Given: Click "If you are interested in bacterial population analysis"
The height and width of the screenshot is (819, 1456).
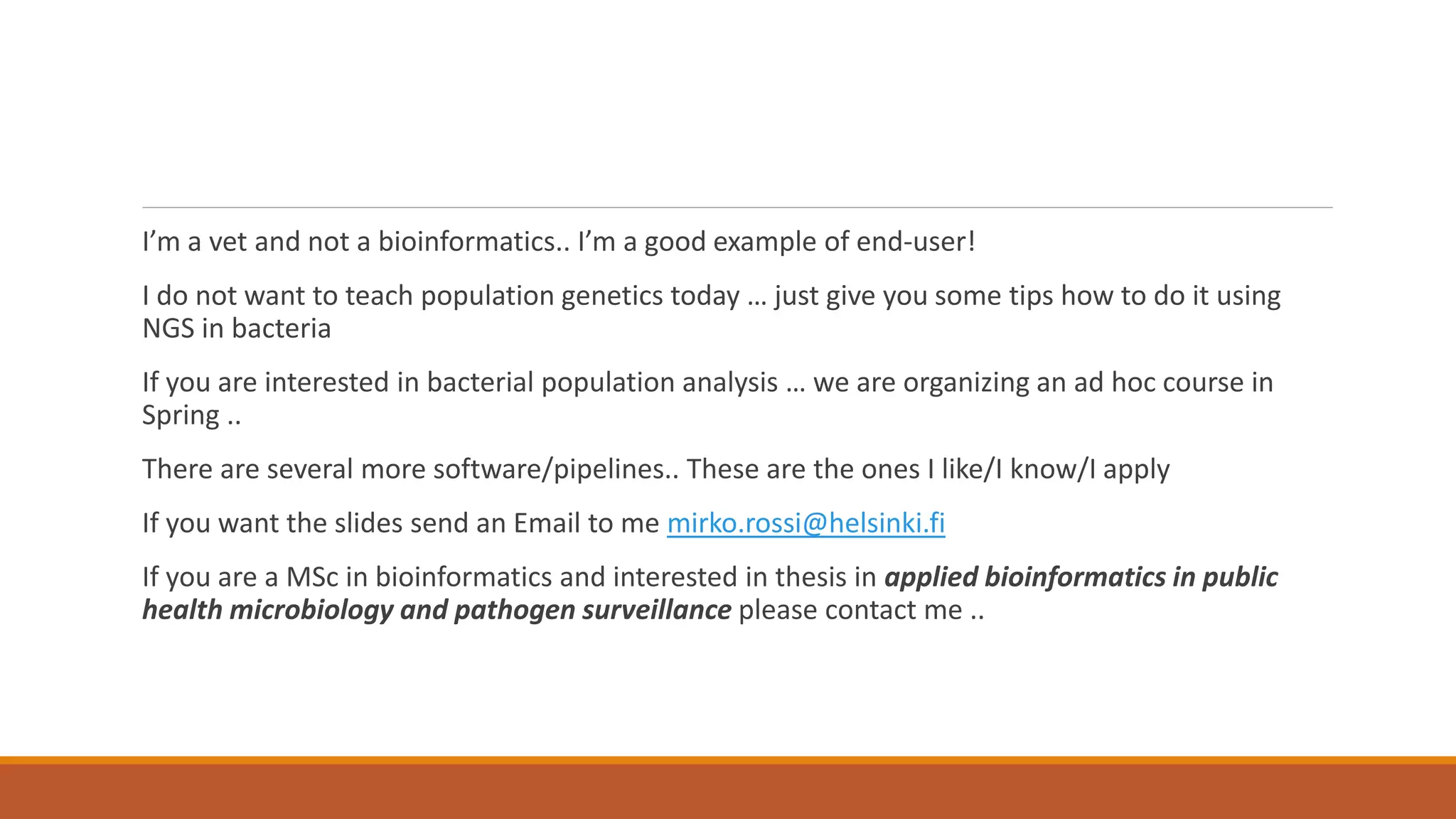Looking at the screenshot, I should (459, 382).
